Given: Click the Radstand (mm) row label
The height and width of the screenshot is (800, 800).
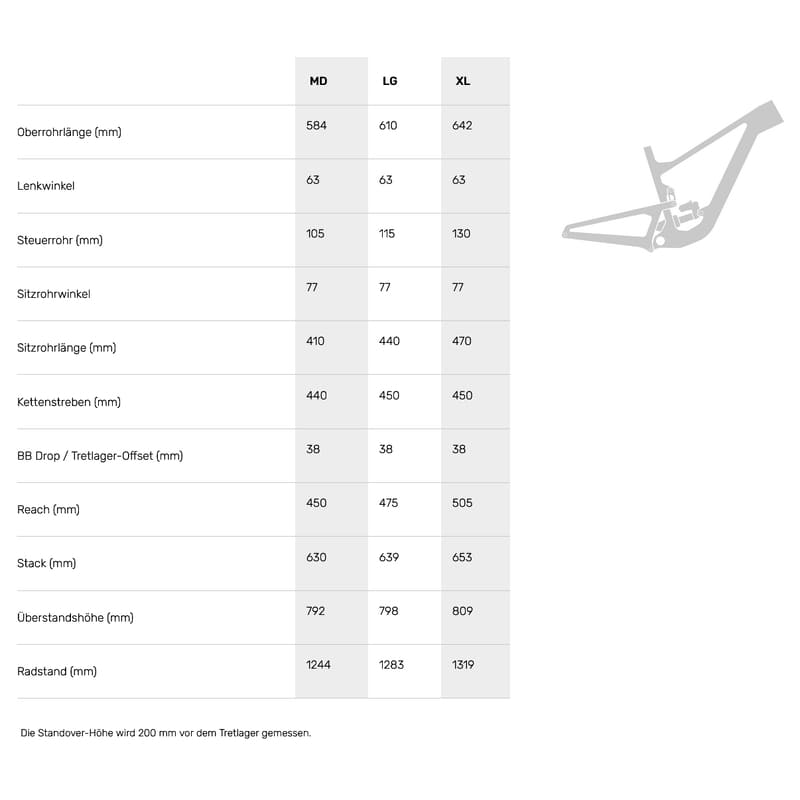Looking at the screenshot, I should pos(57,672).
